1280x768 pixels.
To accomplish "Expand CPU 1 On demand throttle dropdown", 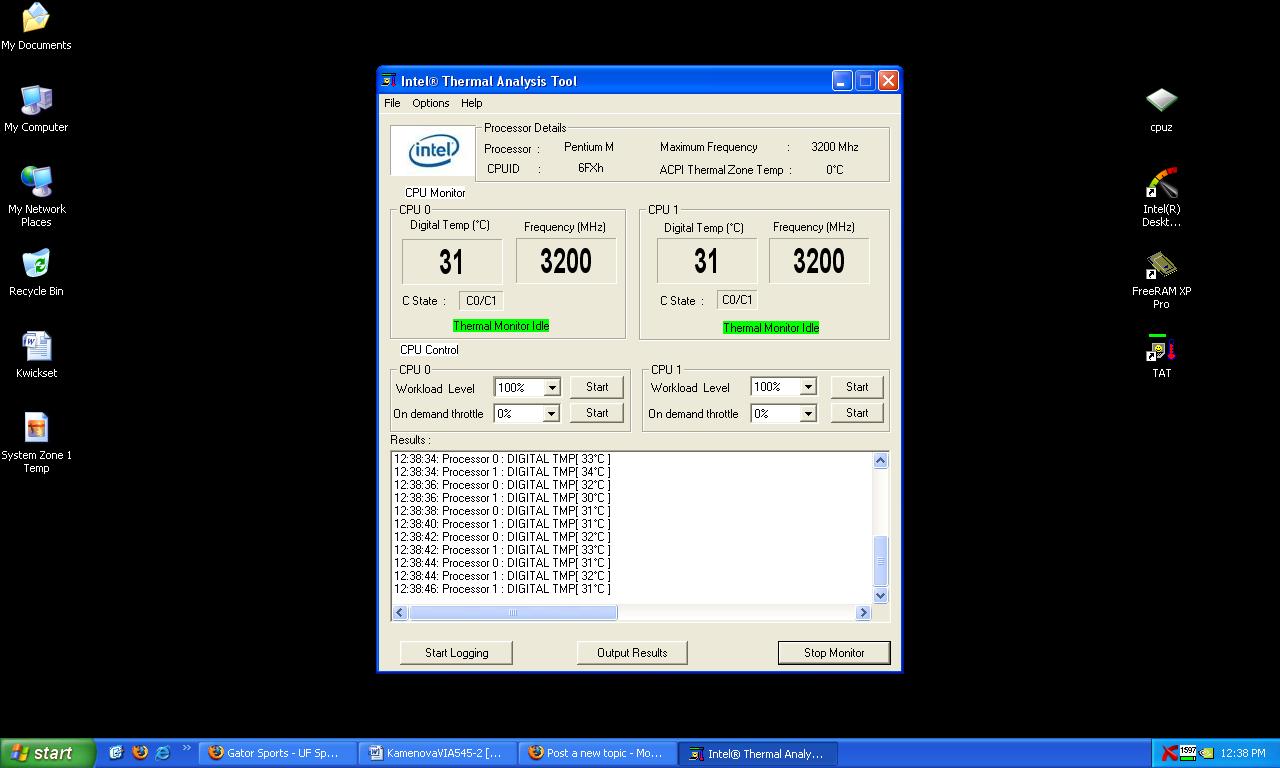I will [x=808, y=413].
